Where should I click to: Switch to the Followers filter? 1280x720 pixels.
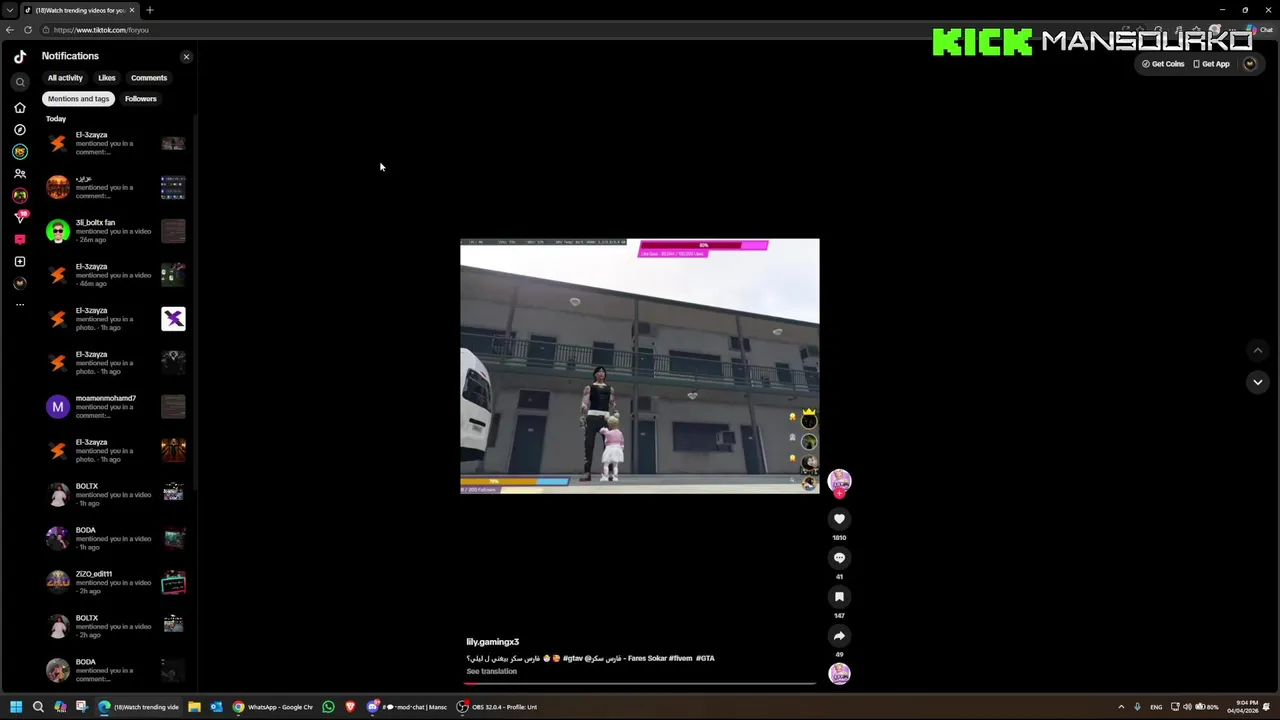141,99
